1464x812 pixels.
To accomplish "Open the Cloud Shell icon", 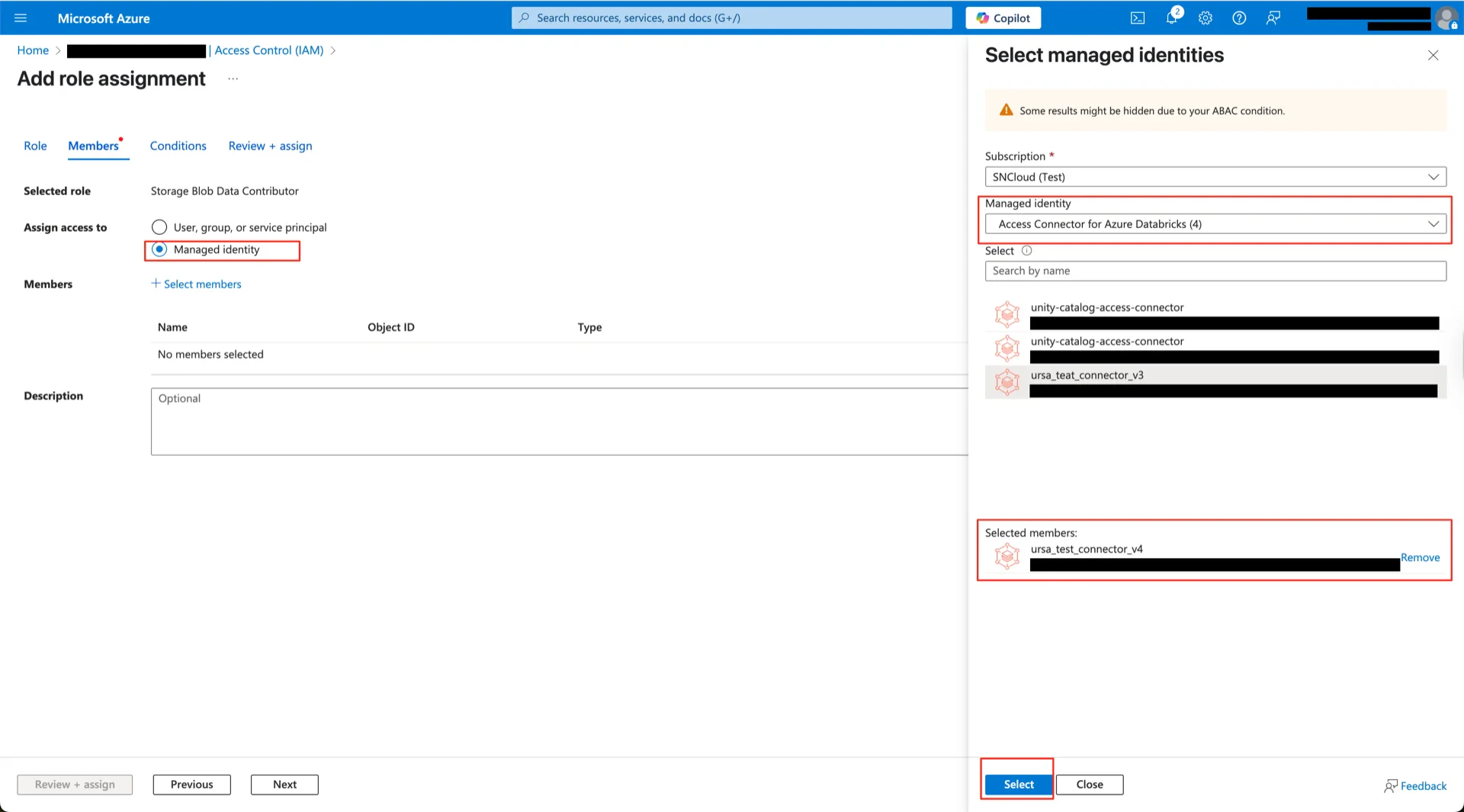I will 1137,18.
